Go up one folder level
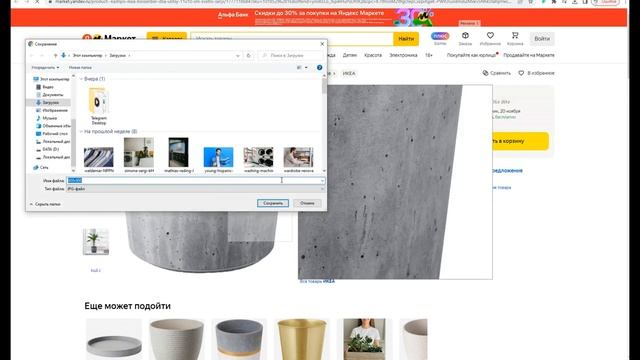The width and height of the screenshot is (640, 360). tap(55, 56)
